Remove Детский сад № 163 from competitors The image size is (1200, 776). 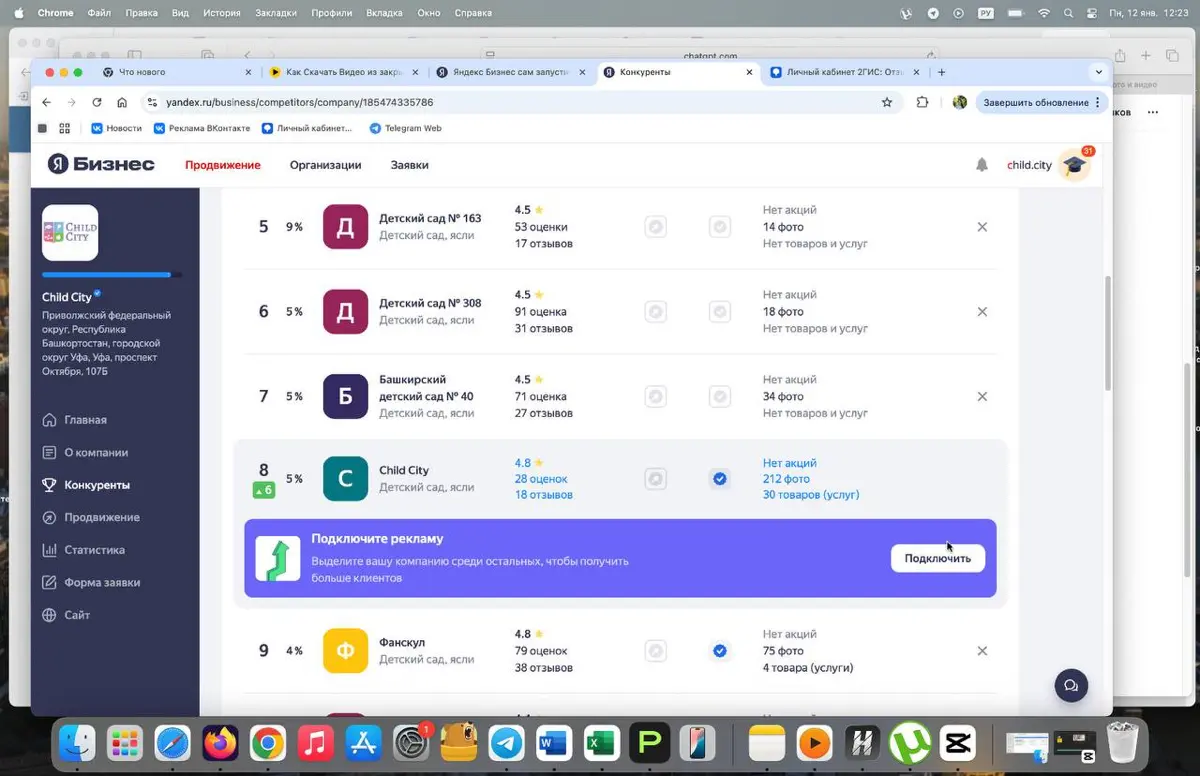click(x=982, y=227)
